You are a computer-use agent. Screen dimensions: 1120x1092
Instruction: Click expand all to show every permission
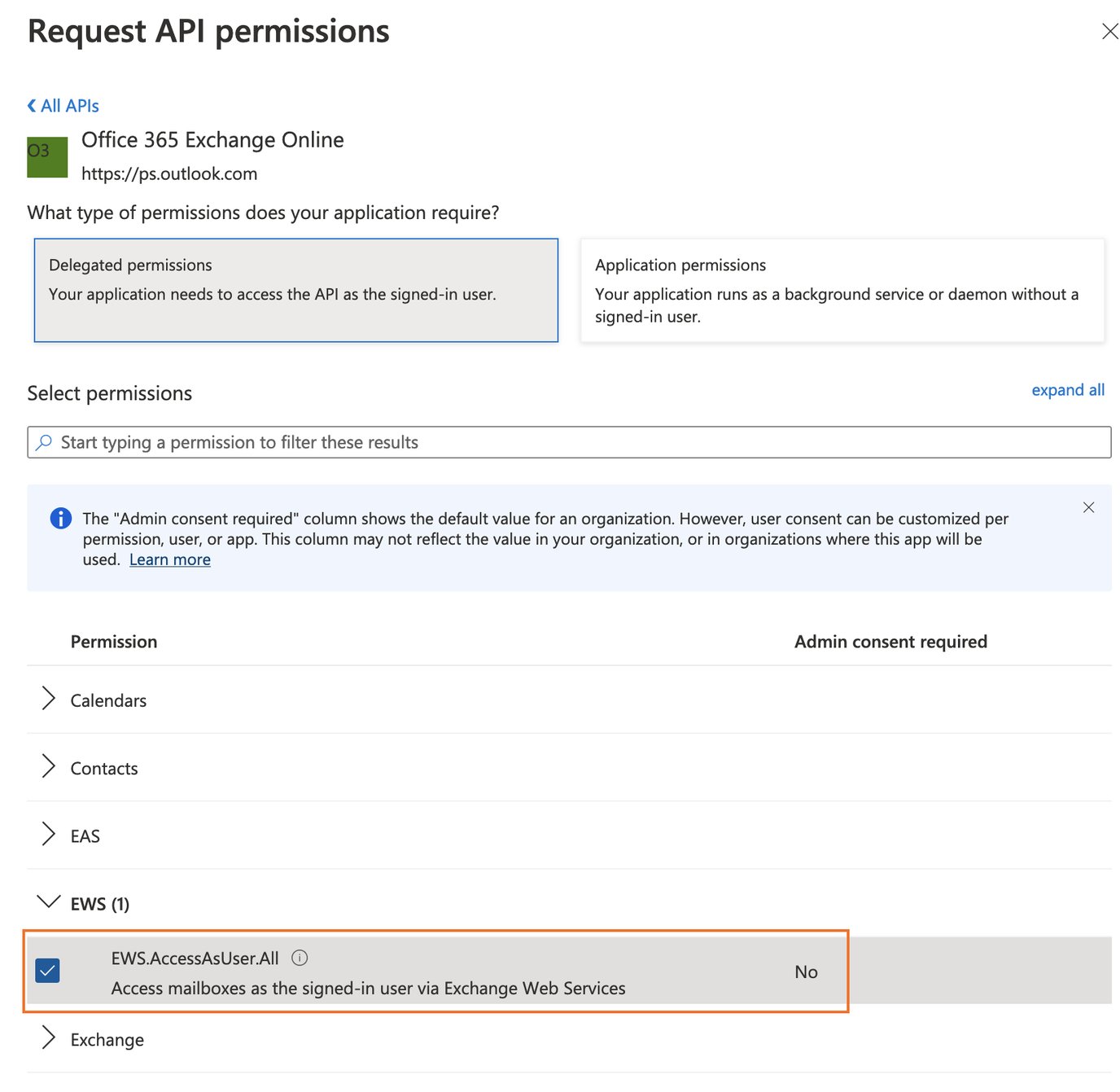click(x=1068, y=389)
